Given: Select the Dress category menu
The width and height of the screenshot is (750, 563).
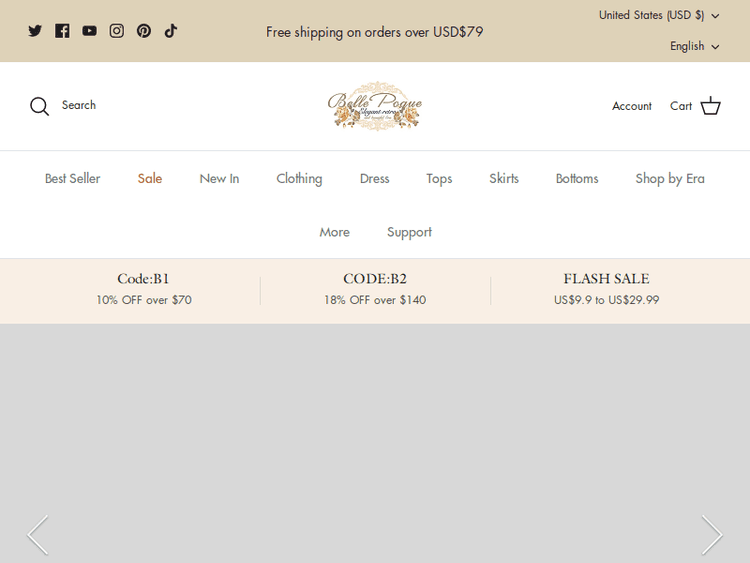Looking at the screenshot, I should [x=374, y=178].
